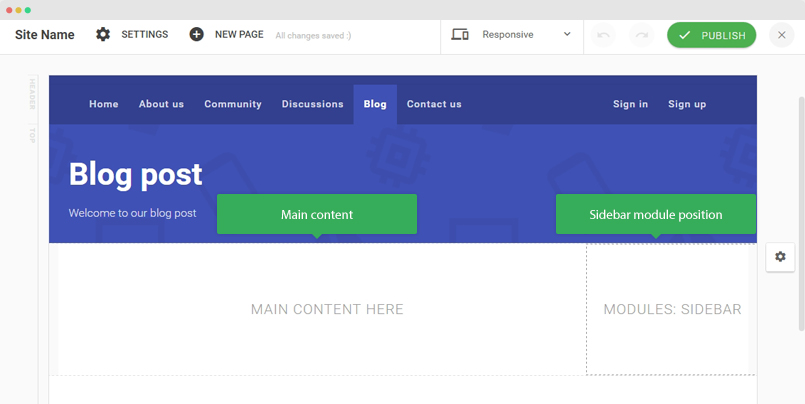Expand the Responsive dropdown chevron

(567, 35)
